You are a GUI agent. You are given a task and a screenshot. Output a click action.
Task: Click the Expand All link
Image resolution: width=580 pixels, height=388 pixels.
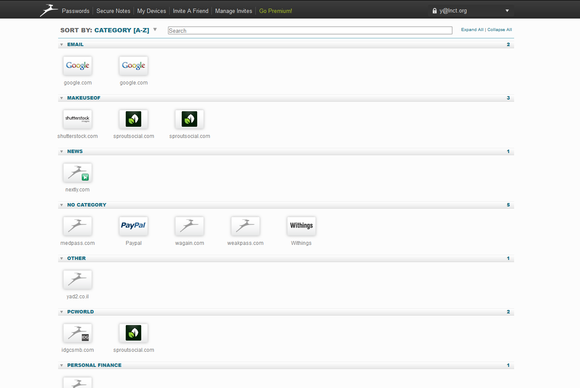coord(472,30)
